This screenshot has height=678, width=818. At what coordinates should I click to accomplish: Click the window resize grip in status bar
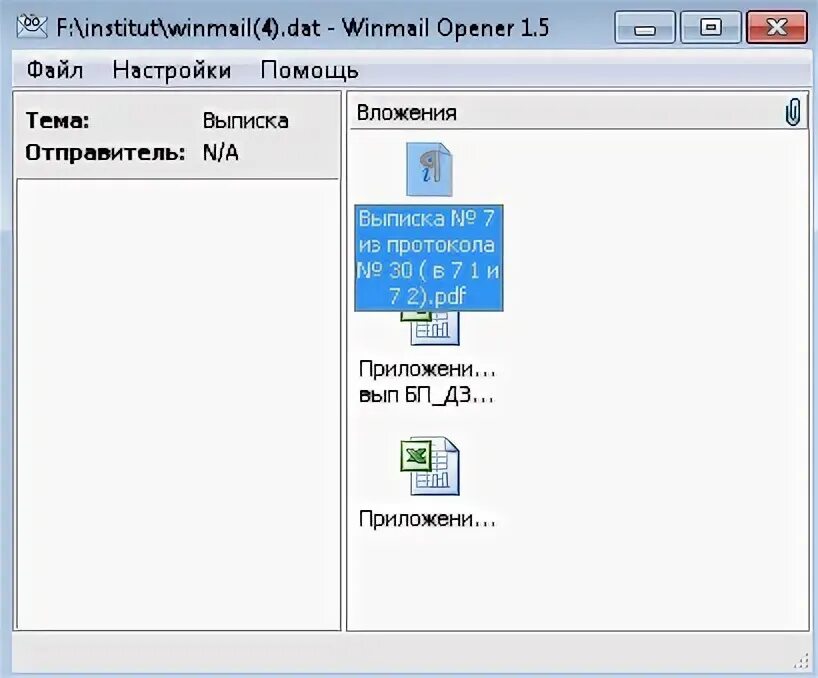[800, 661]
